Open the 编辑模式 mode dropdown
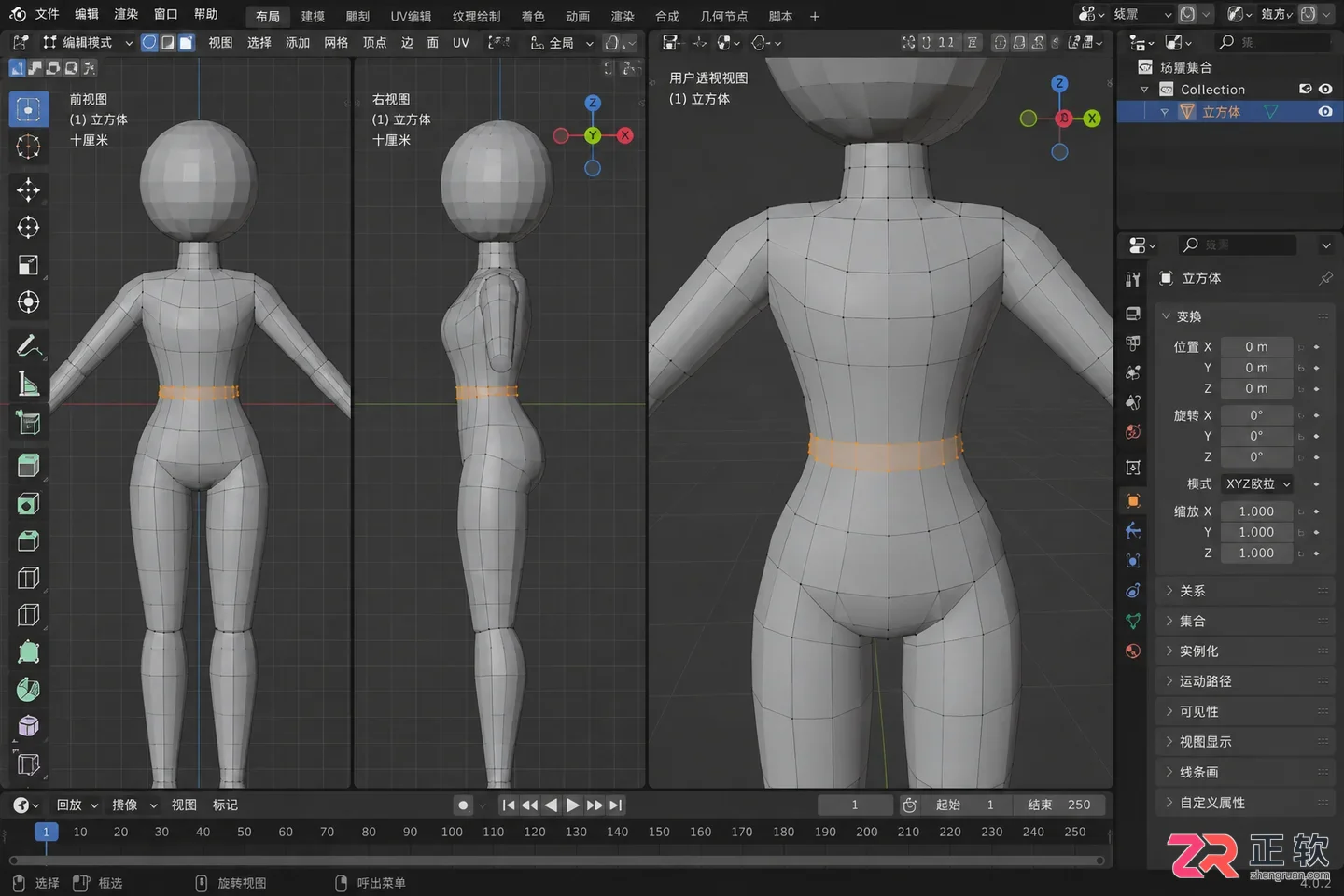The image size is (1344, 896). tap(88, 42)
